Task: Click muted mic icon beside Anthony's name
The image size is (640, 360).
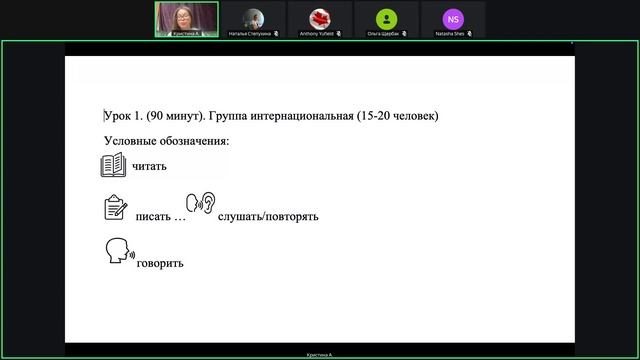Action: tap(339, 34)
